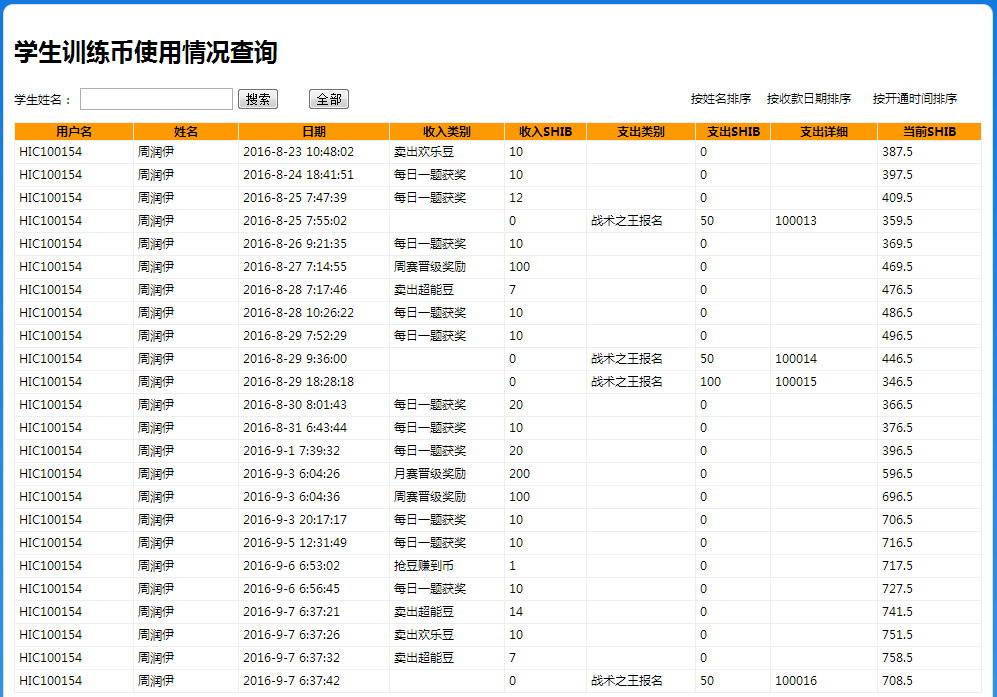Click balance value 346.5
This screenshot has height=697, width=997.
tap(897, 382)
